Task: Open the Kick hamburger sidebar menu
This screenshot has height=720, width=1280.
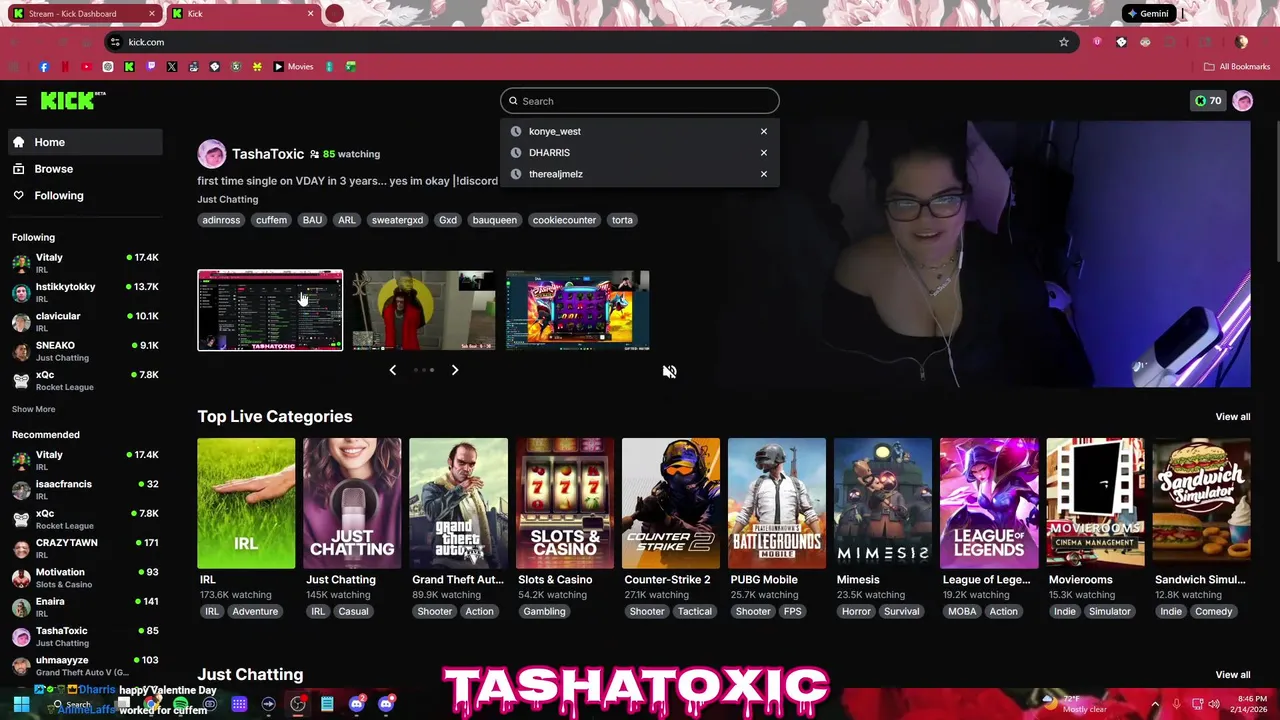Action: tap(21, 101)
